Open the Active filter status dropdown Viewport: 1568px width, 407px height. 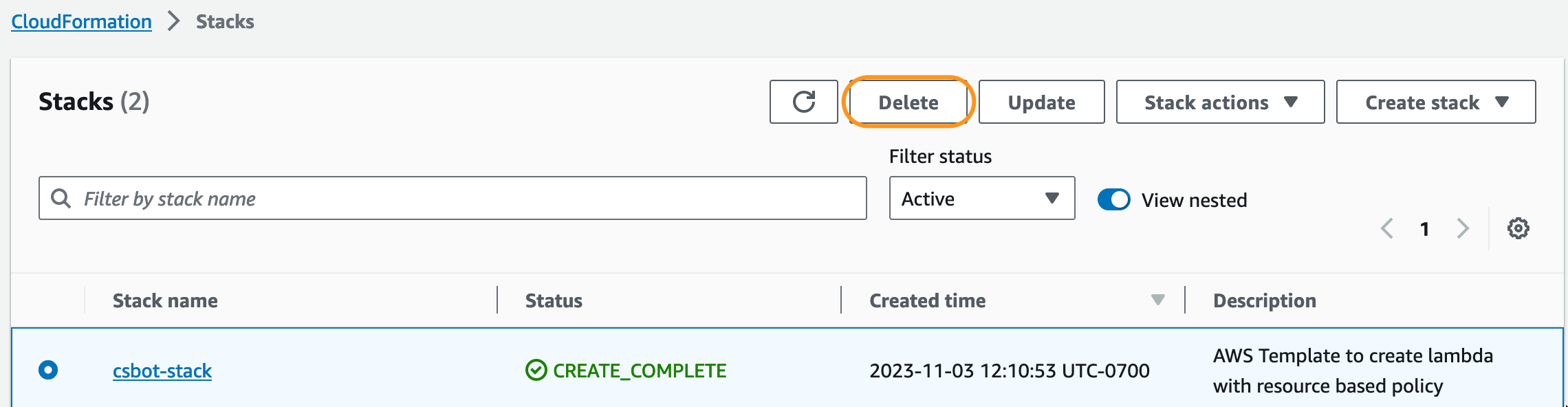pyautogui.click(x=981, y=199)
